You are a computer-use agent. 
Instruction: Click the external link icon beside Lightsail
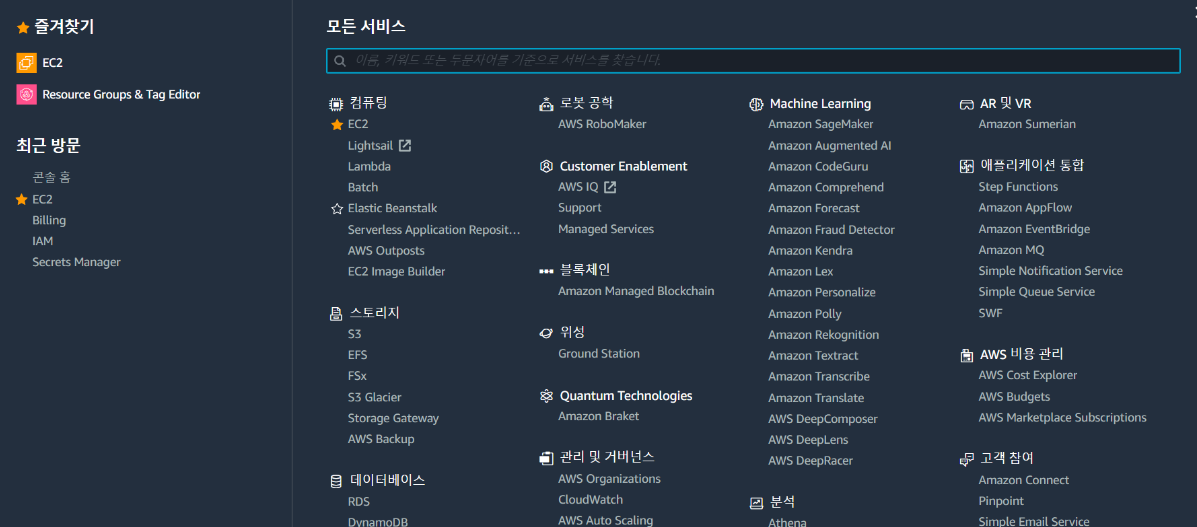[x=405, y=145]
